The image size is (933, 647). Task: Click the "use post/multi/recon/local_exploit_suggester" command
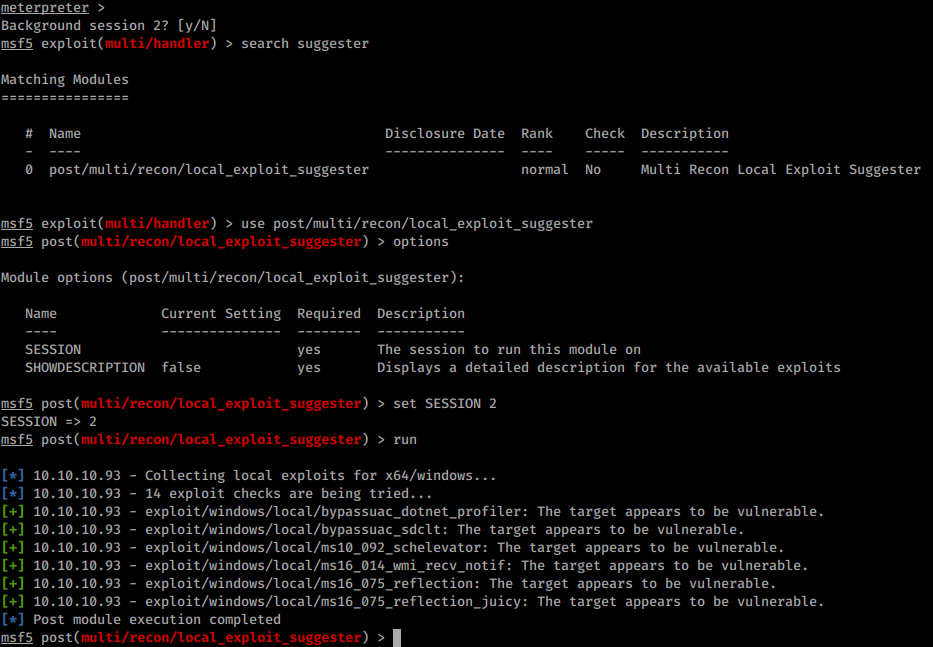[x=417, y=223]
